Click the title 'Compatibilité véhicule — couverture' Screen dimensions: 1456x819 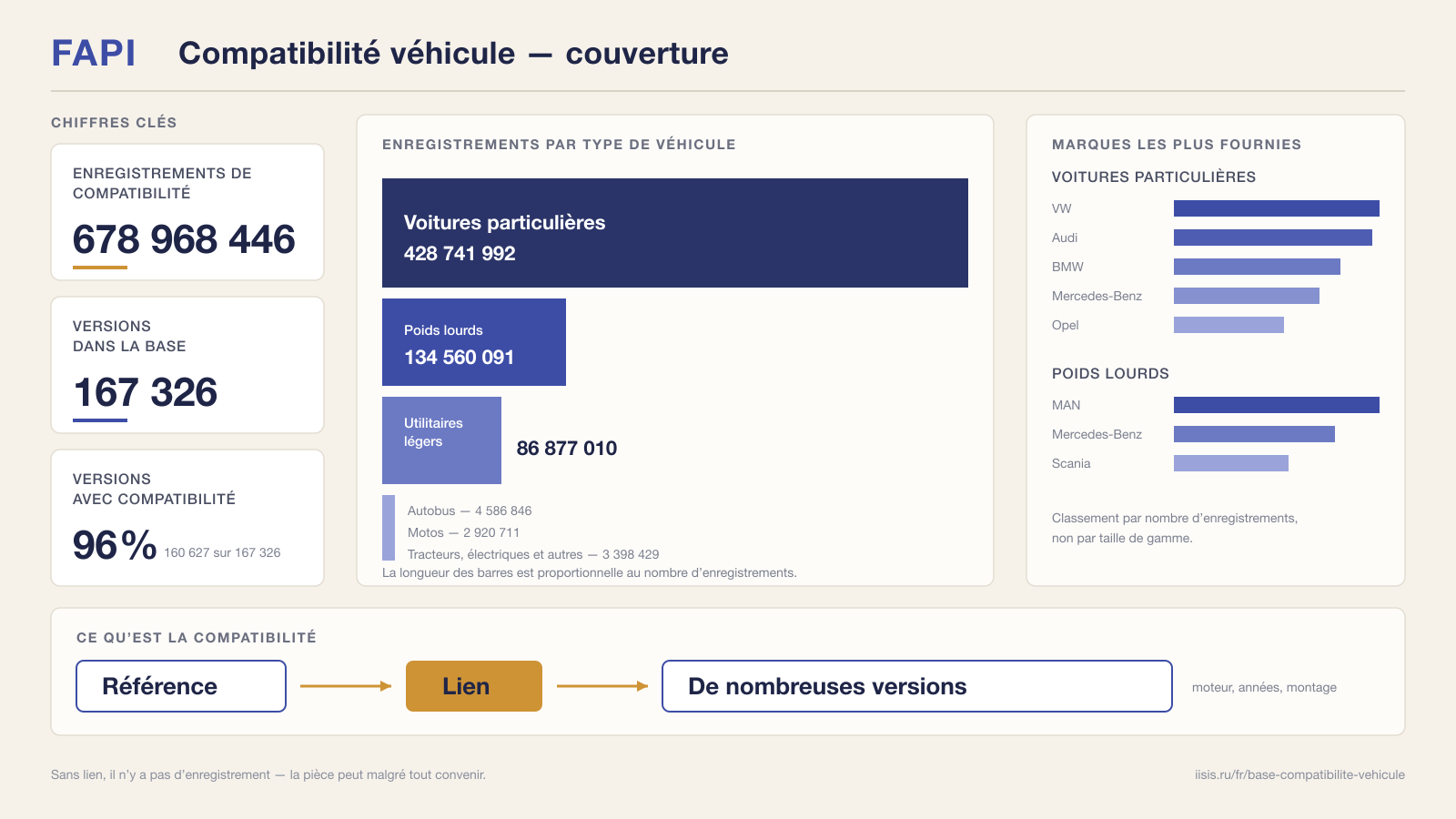(453, 54)
